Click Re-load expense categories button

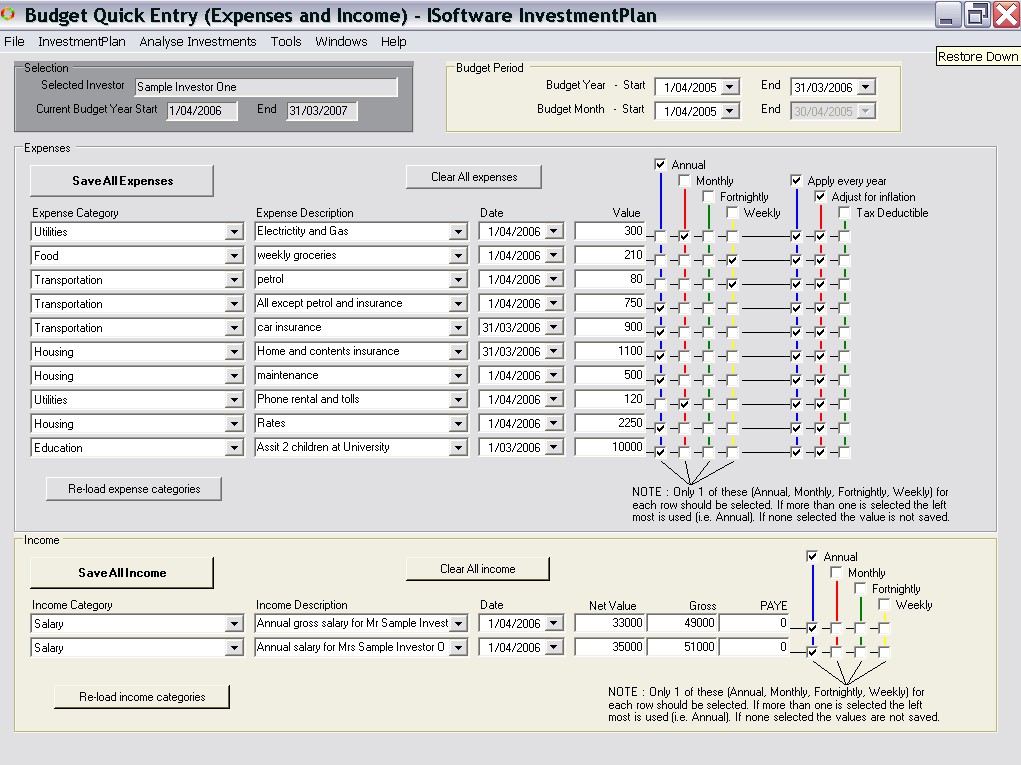(x=133, y=488)
